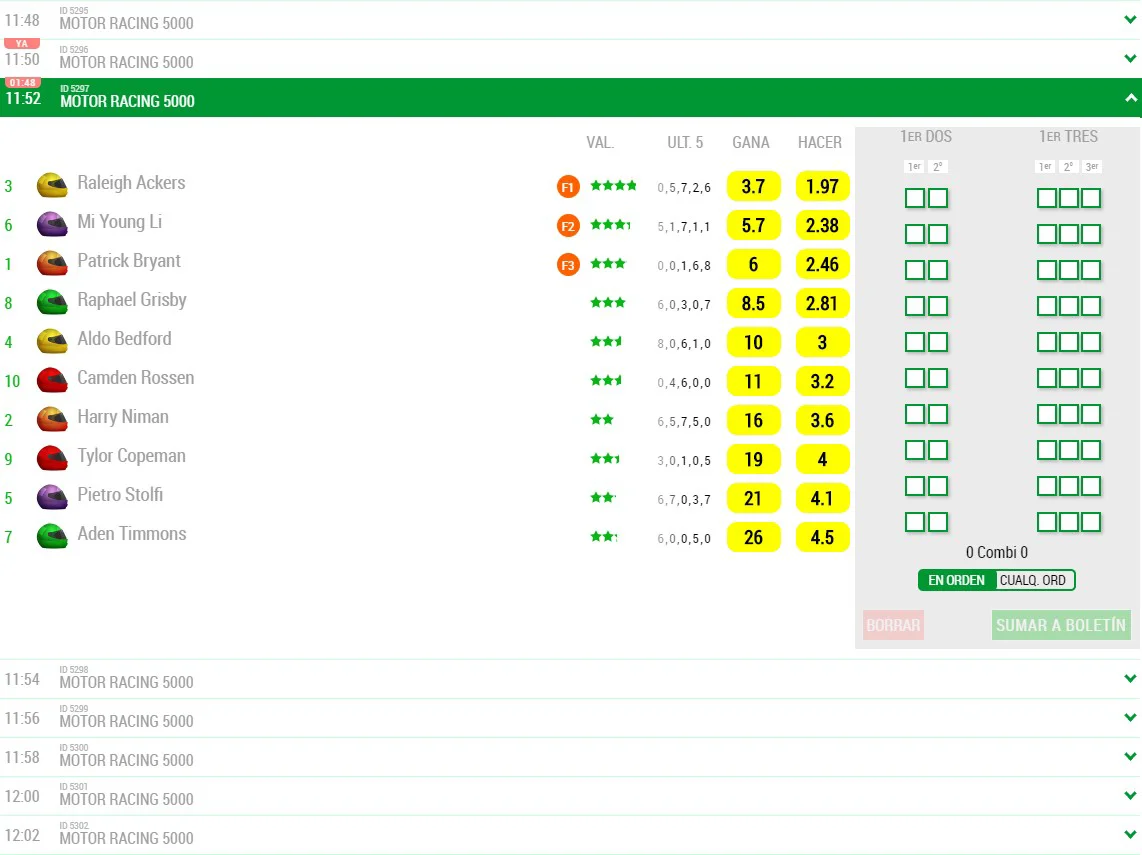The height and width of the screenshot is (855, 1142).
Task: Click Raphael Grisby's three-star rating
Action: coord(608,302)
